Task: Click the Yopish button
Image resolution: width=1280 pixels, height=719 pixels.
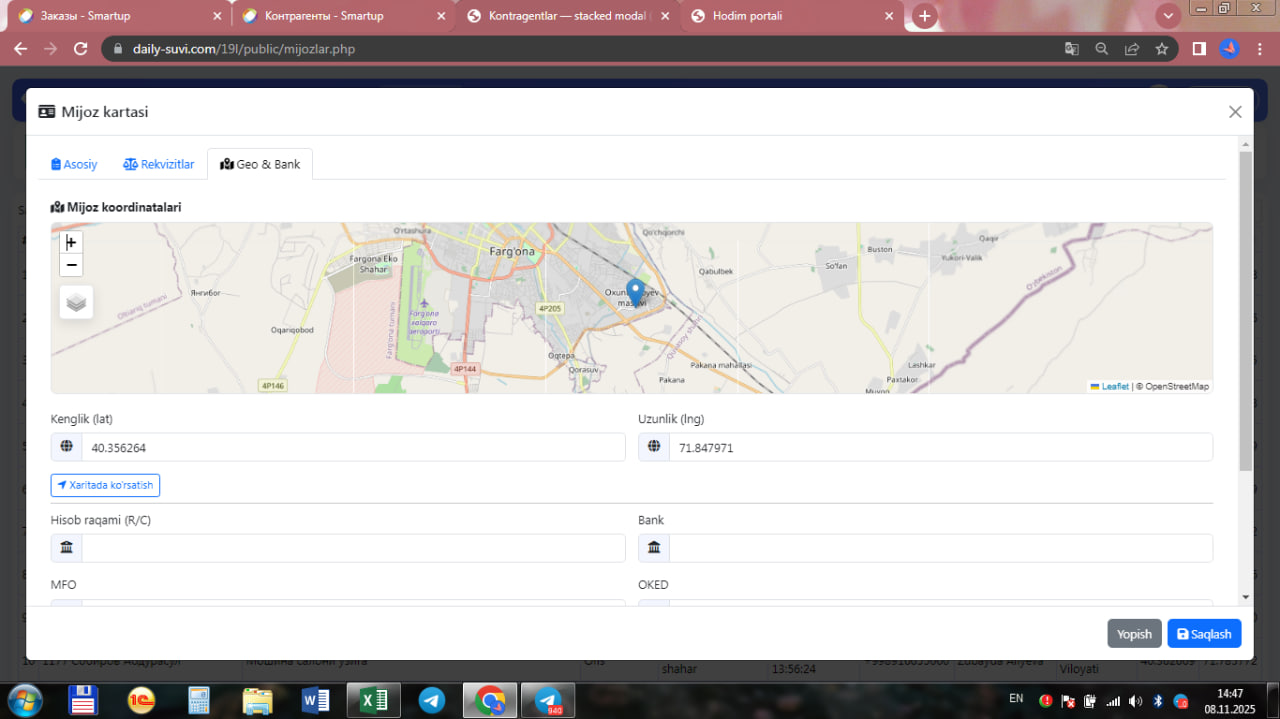Action: (x=1134, y=634)
